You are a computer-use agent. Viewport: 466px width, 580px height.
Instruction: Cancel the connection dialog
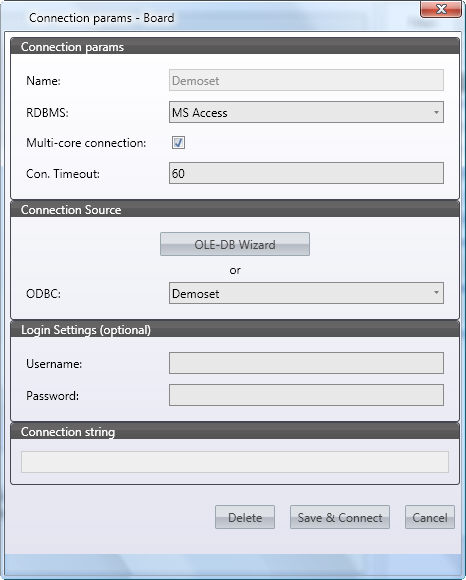(x=430, y=517)
